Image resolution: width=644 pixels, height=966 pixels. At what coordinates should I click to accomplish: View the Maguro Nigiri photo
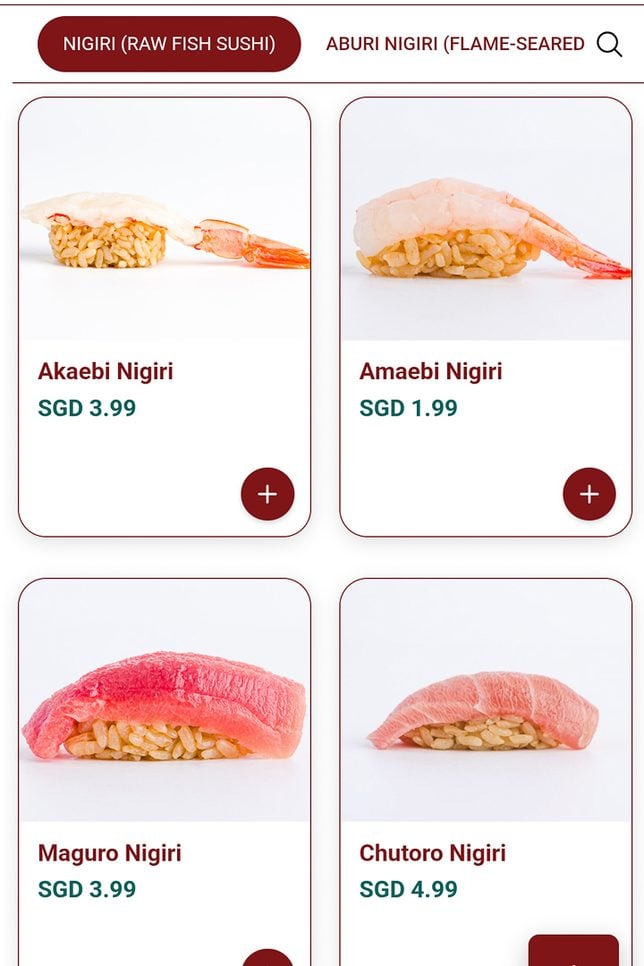click(165, 700)
